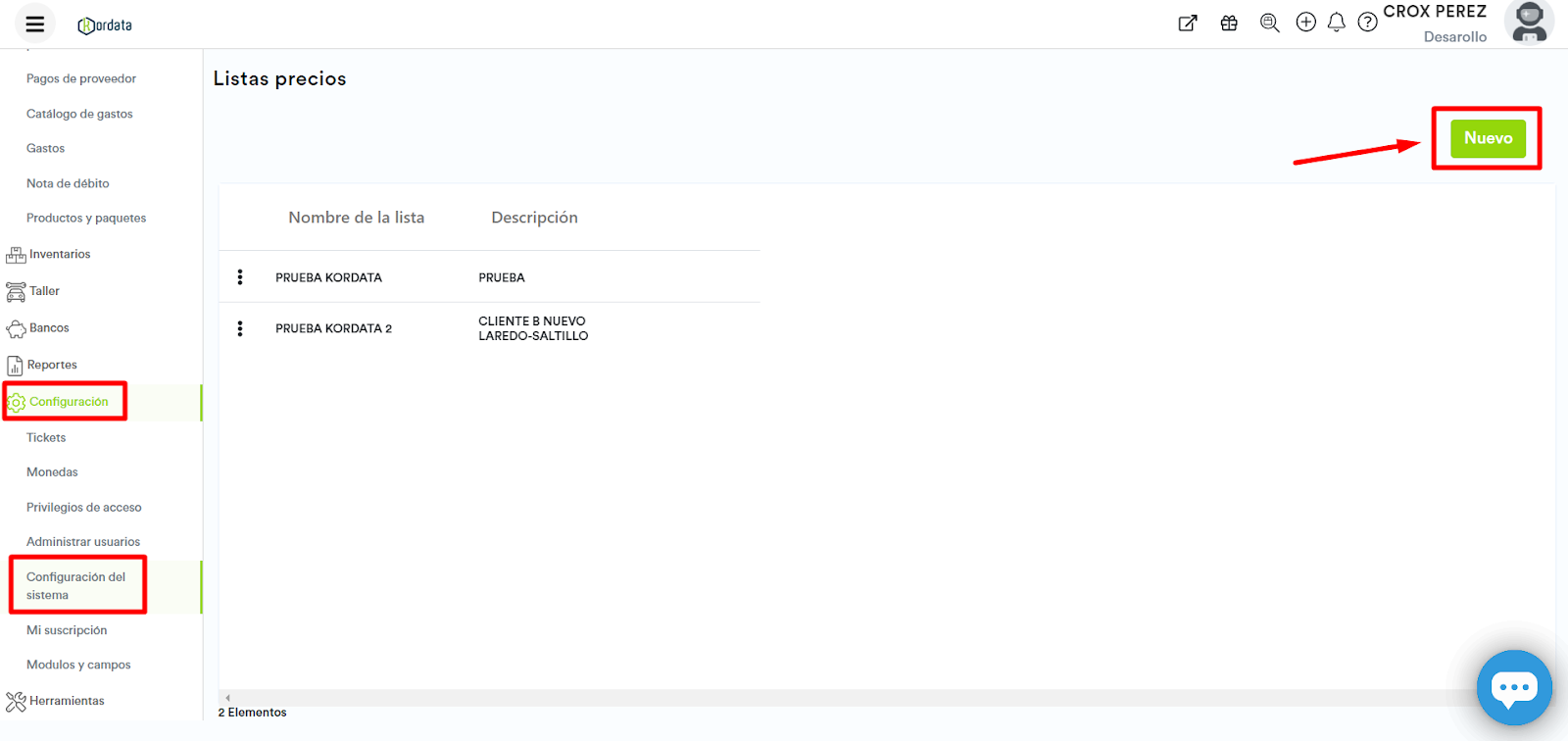Click the magnifier search icon
The height and width of the screenshot is (741, 1568).
(x=1269, y=23)
